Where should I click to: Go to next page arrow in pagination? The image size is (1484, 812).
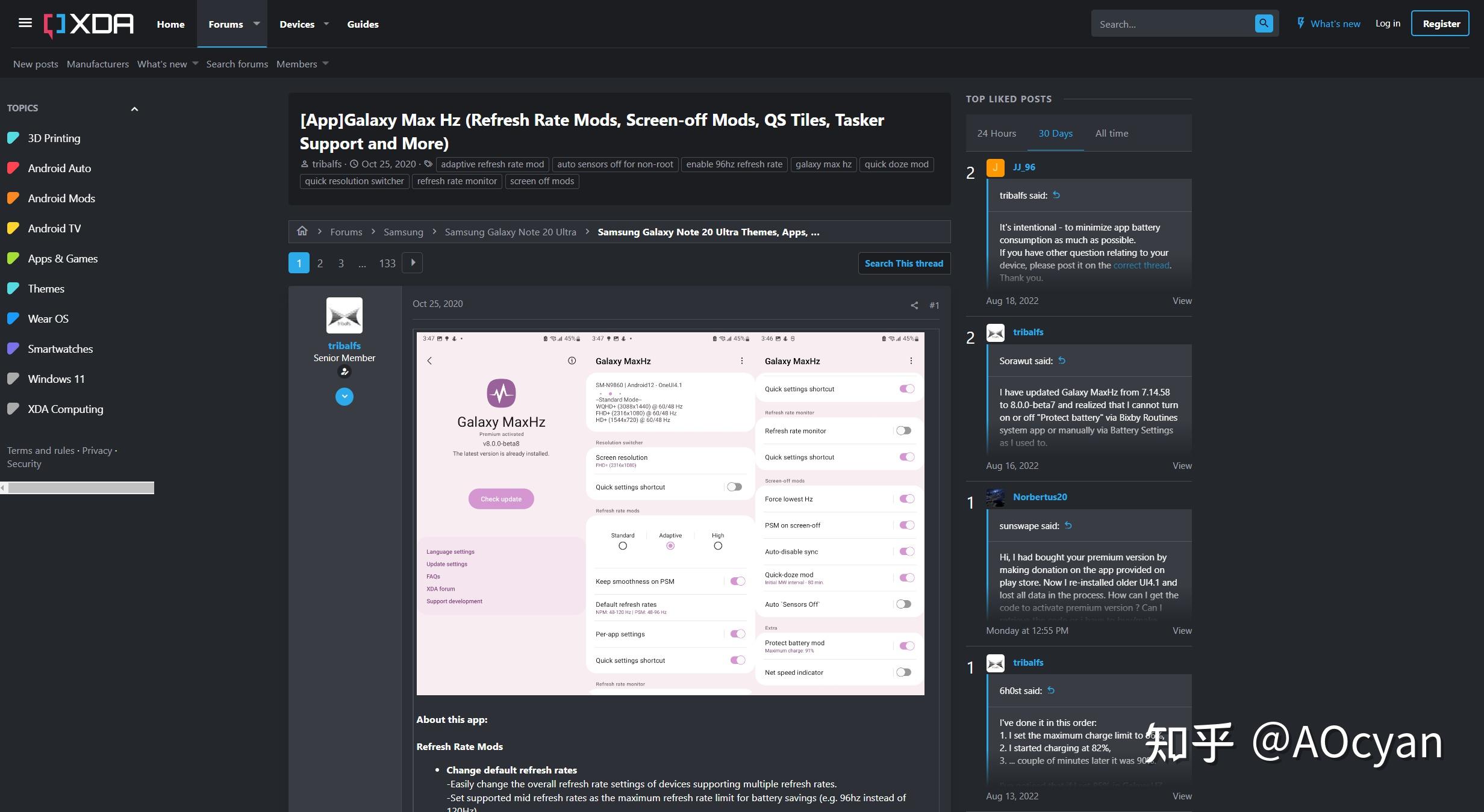[413, 262]
